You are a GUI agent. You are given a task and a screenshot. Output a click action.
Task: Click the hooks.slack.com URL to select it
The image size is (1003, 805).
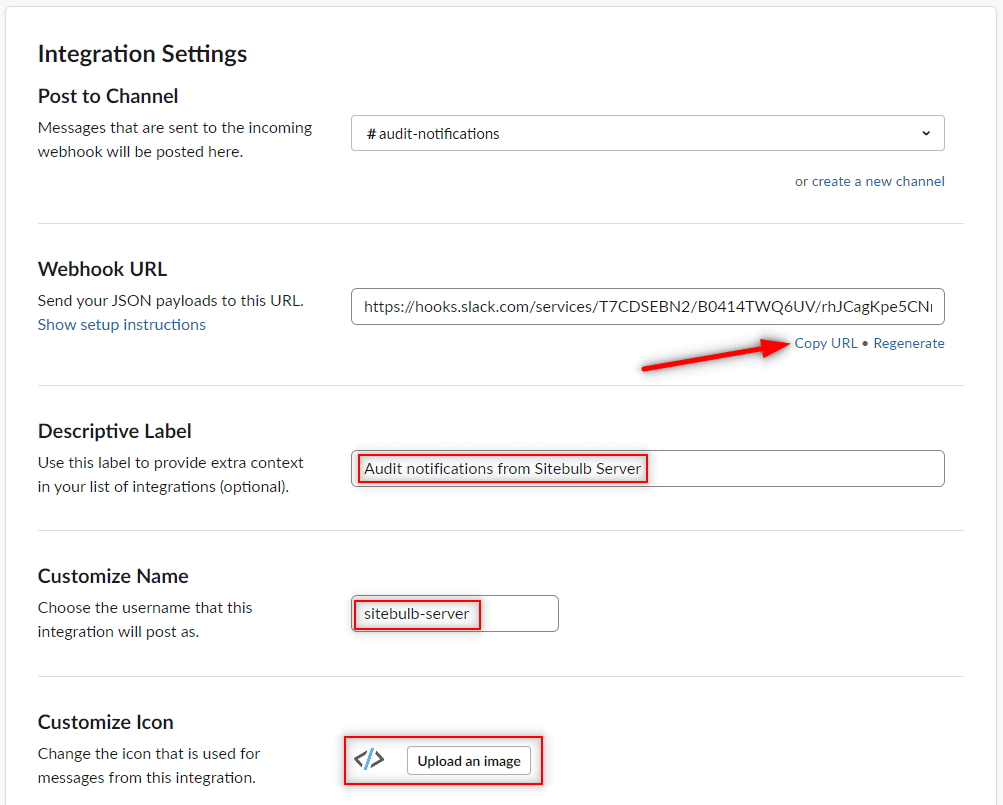[647, 306]
